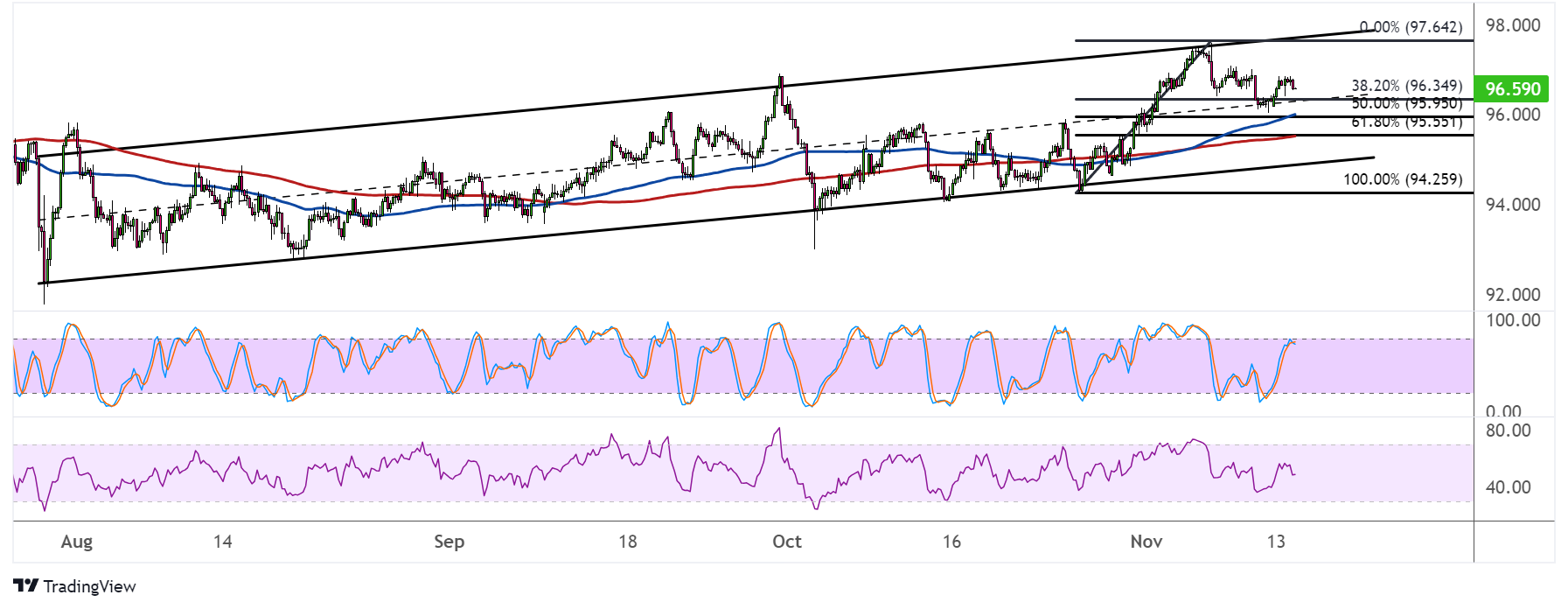Screen dimensions: 1568x609
Task: Click the Sep date label
Action: coord(449,542)
